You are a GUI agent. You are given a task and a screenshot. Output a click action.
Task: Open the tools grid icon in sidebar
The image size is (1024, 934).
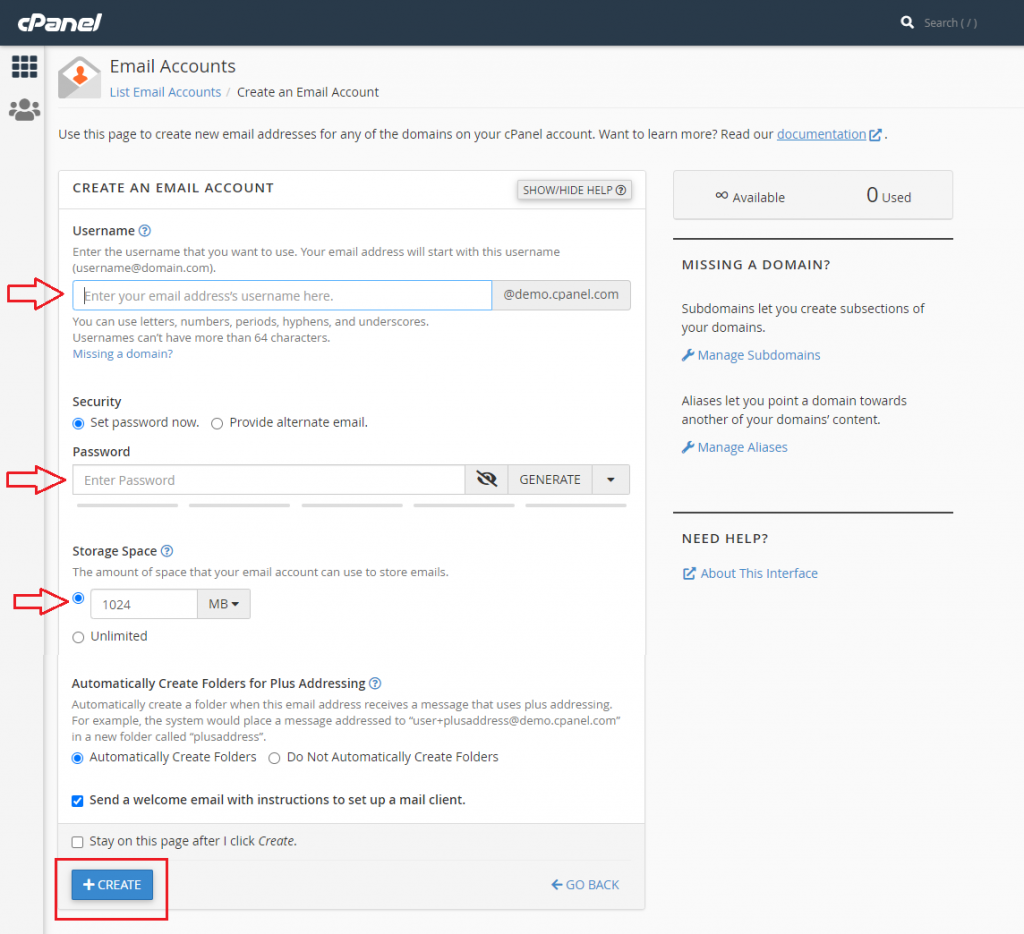[25, 67]
